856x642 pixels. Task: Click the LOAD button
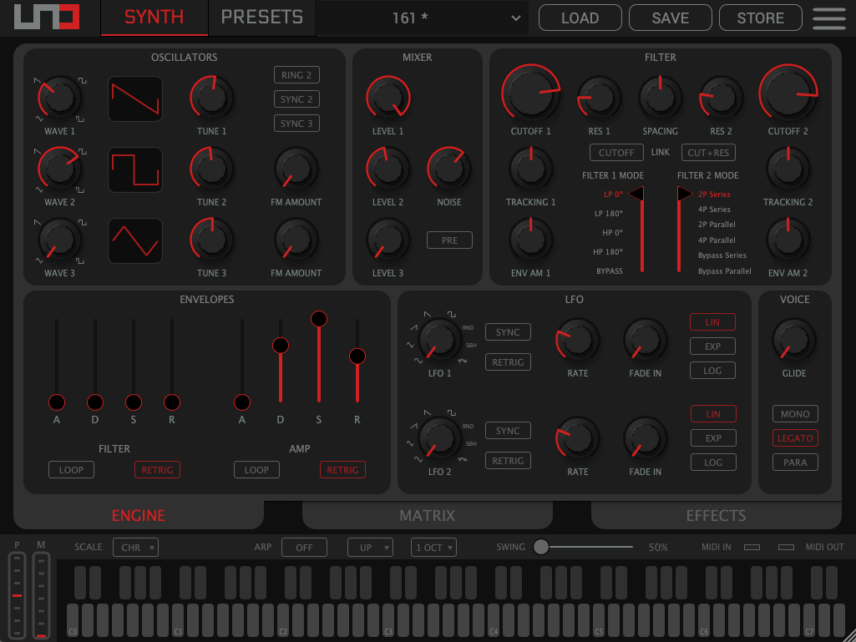pos(580,18)
